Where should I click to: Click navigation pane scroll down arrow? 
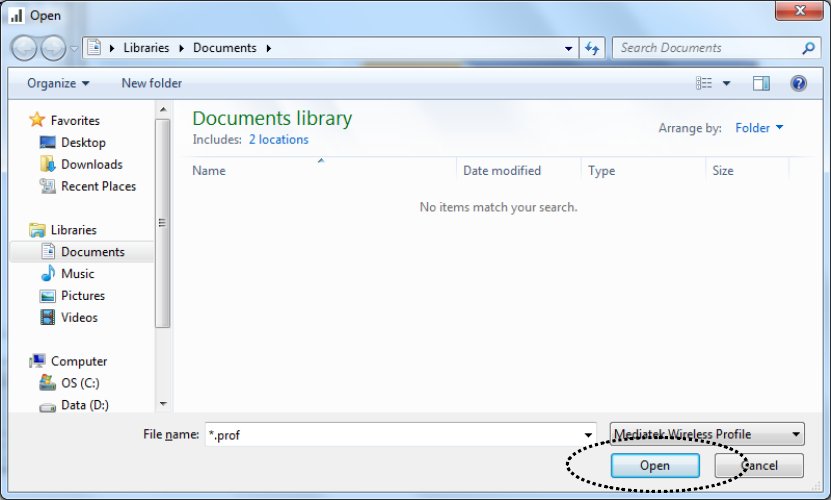[x=163, y=404]
